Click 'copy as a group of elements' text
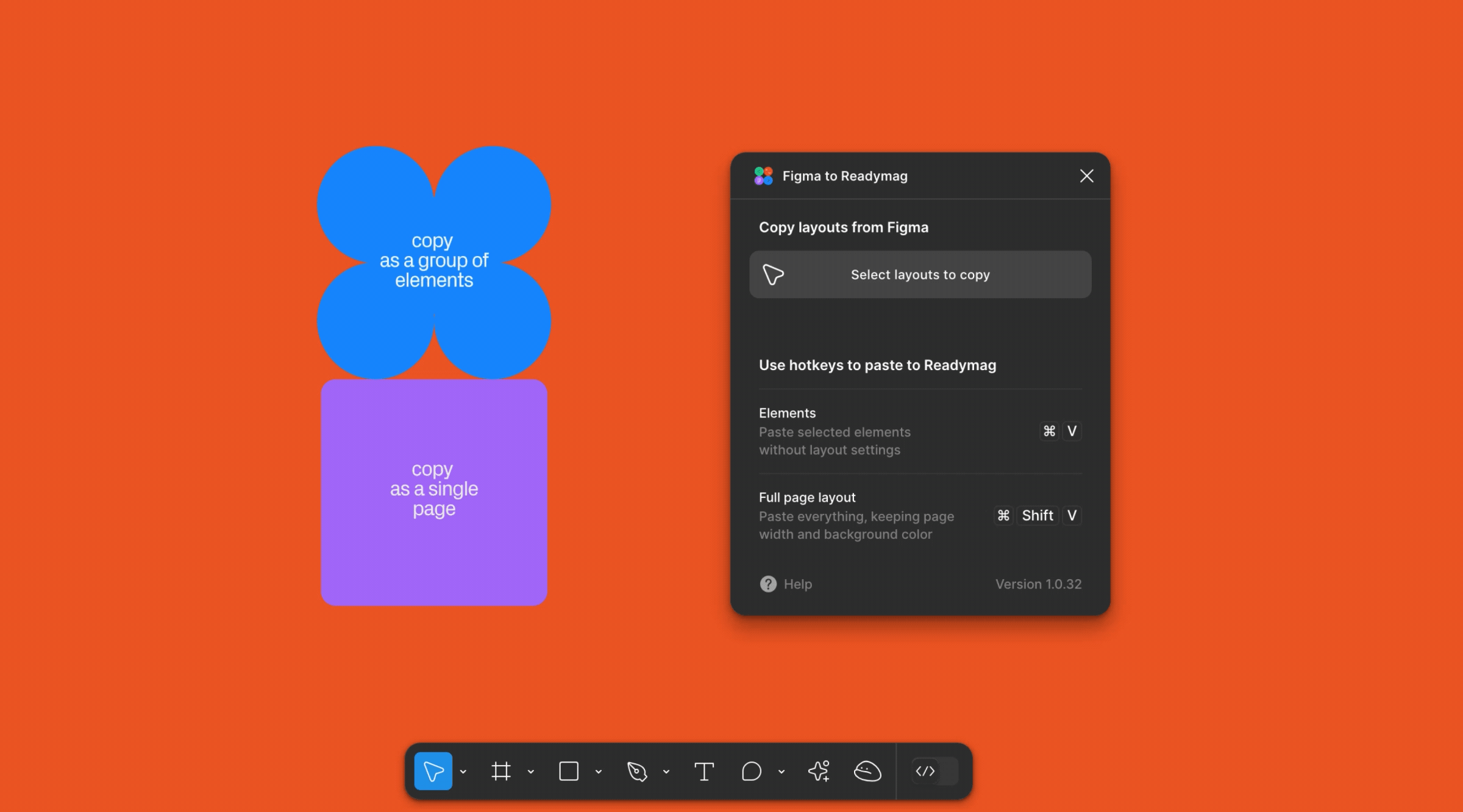Image resolution: width=1463 pixels, height=812 pixels. 434,260
